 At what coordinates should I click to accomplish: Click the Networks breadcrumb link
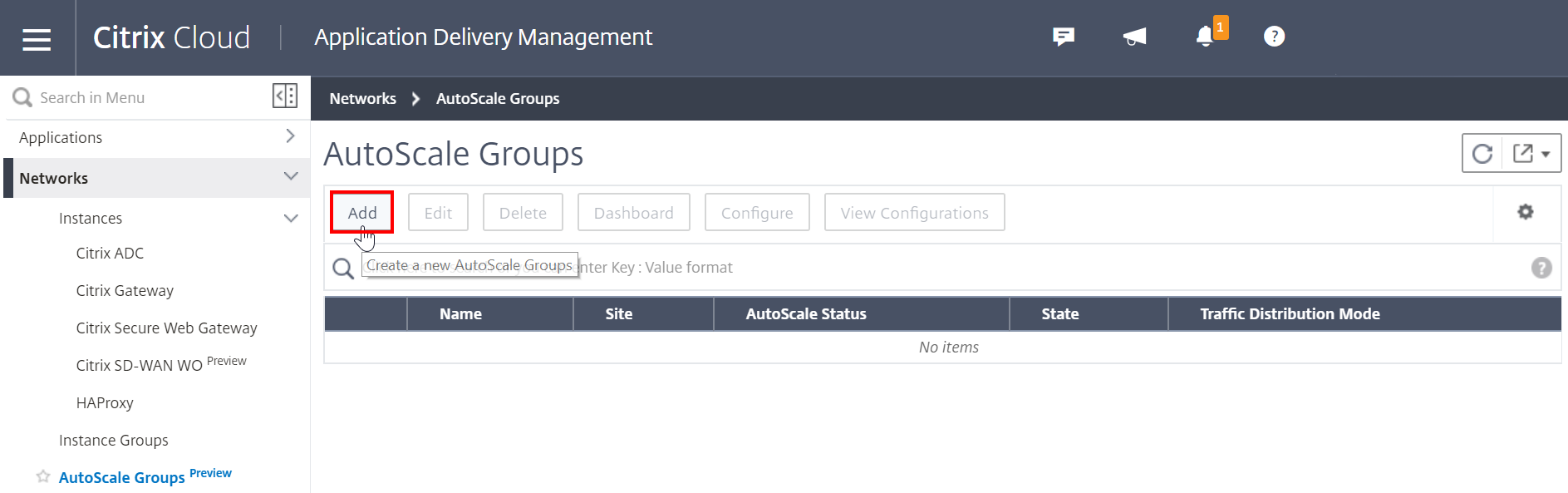point(363,99)
